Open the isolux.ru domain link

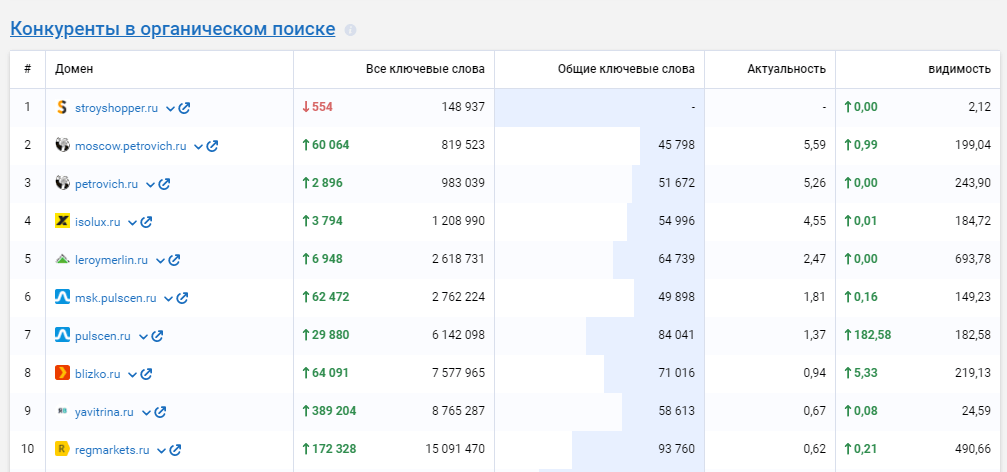[x=98, y=222]
